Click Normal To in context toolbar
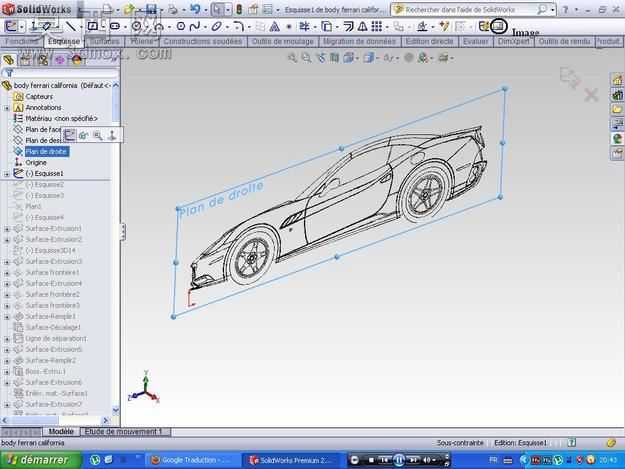625x469 pixels. coord(112,135)
